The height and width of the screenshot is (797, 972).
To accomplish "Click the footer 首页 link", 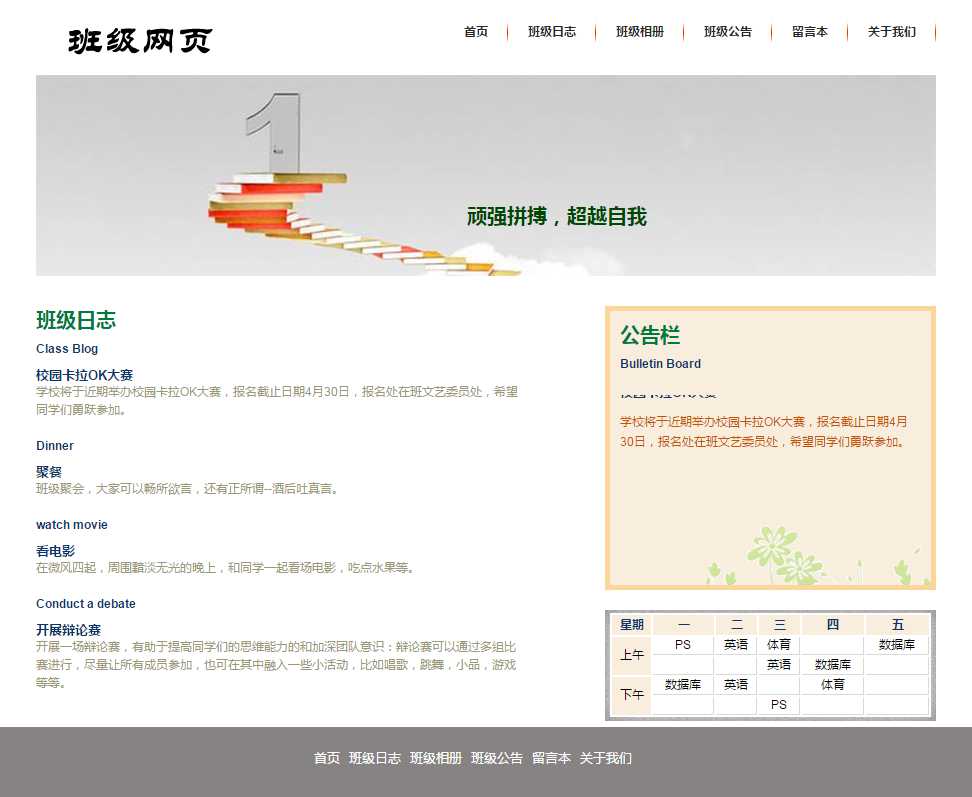I will [327, 758].
